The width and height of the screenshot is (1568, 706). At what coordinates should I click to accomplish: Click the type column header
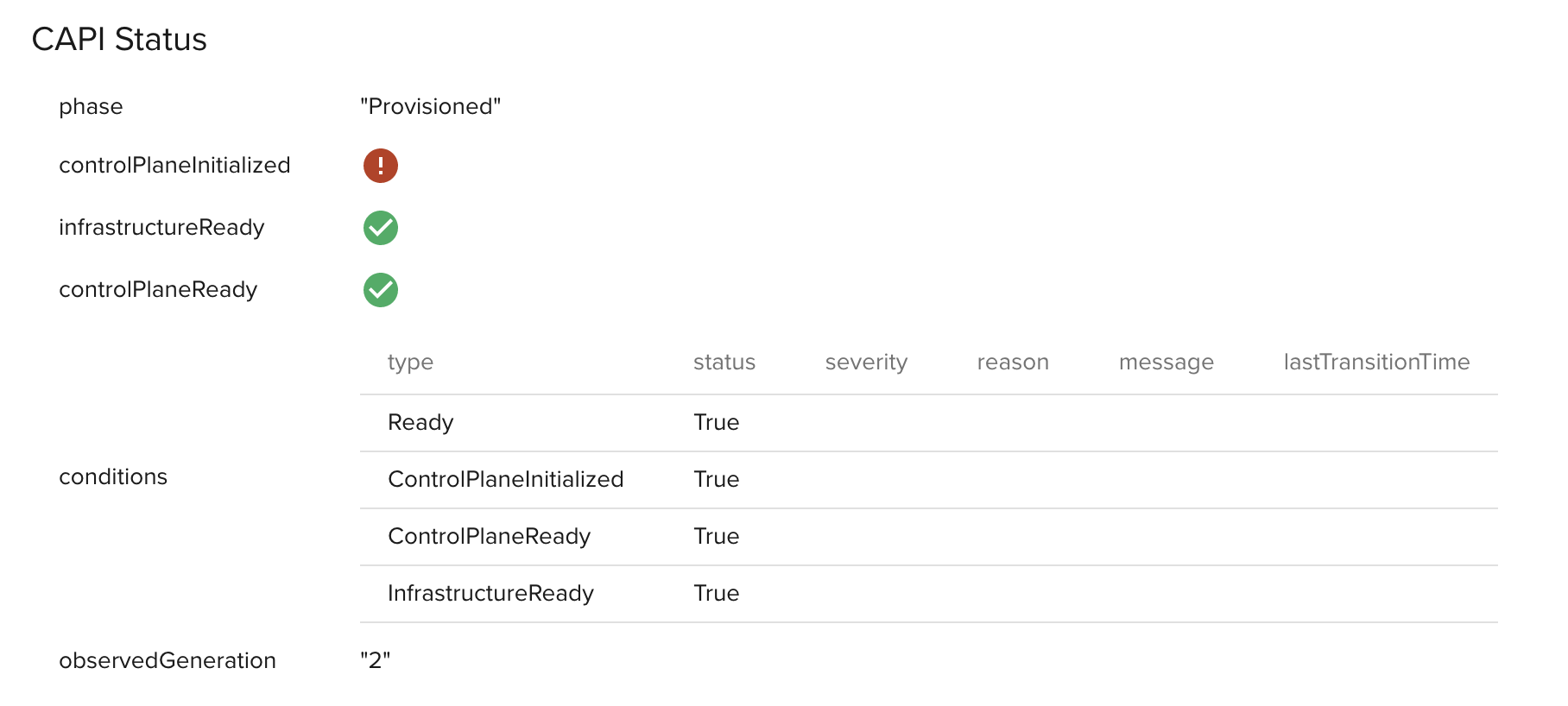pyautogui.click(x=410, y=362)
